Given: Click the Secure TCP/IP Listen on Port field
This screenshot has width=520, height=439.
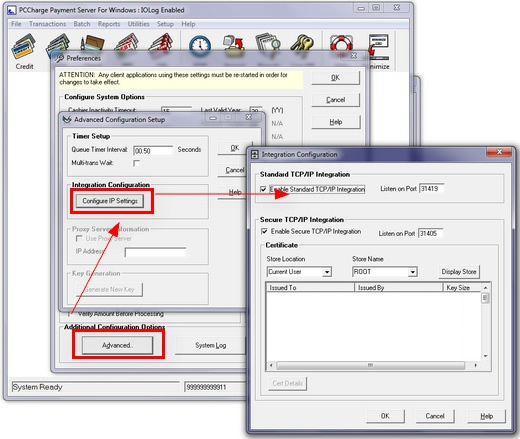Looking at the screenshot, I should [x=430, y=233].
